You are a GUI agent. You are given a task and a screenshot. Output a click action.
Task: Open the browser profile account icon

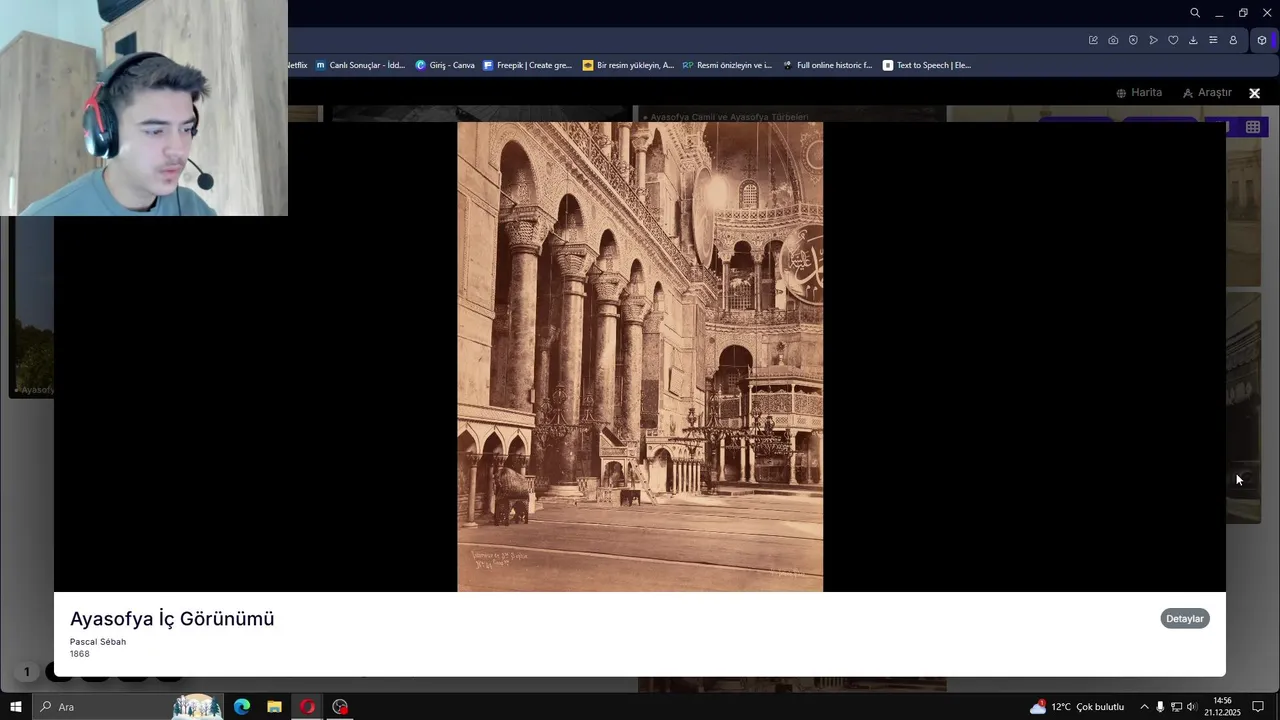(1233, 40)
